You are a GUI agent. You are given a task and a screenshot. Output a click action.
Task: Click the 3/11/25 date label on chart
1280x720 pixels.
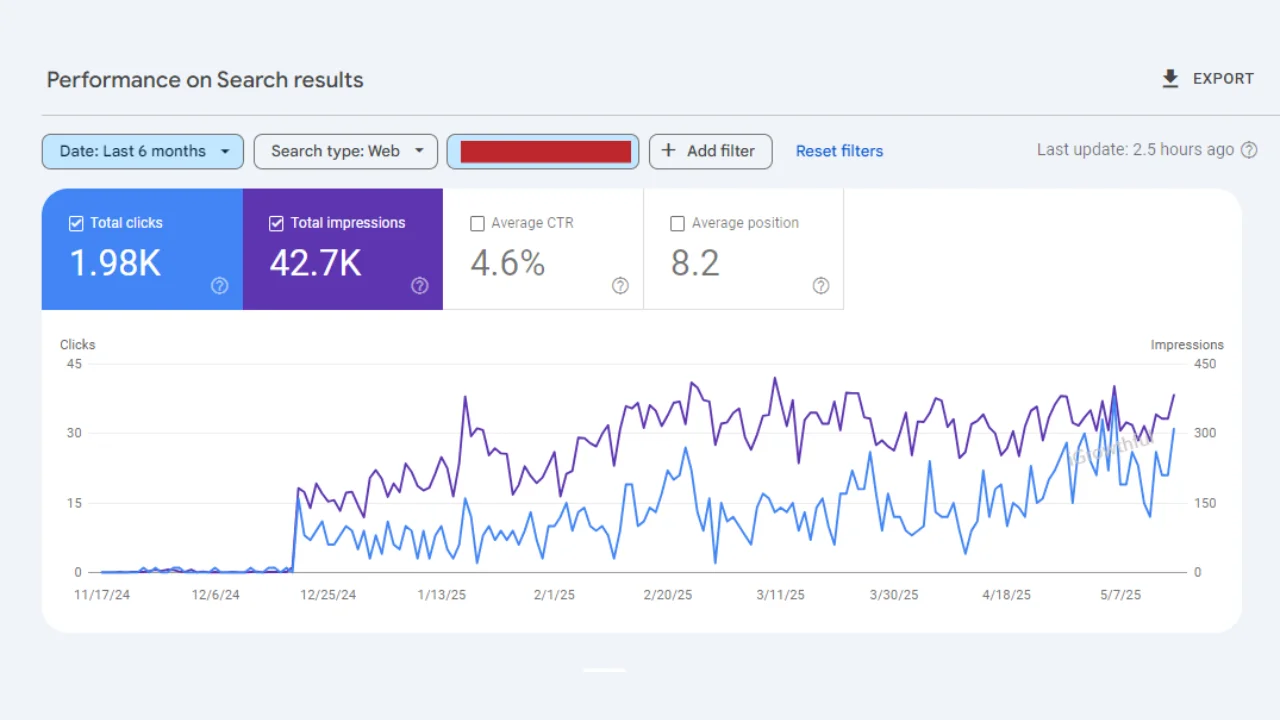[x=780, y=595]
